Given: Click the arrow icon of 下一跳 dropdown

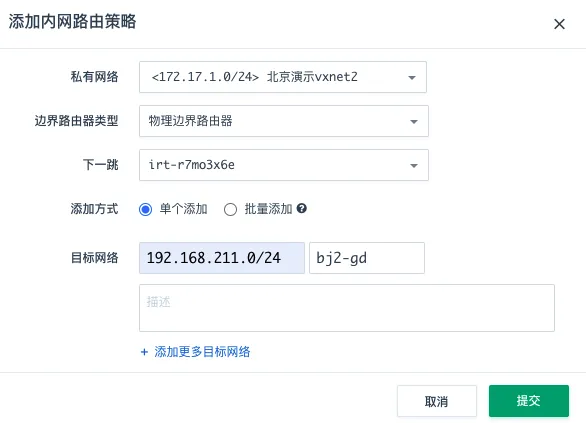Looking at the screenshot, I should tap(414, 166).
